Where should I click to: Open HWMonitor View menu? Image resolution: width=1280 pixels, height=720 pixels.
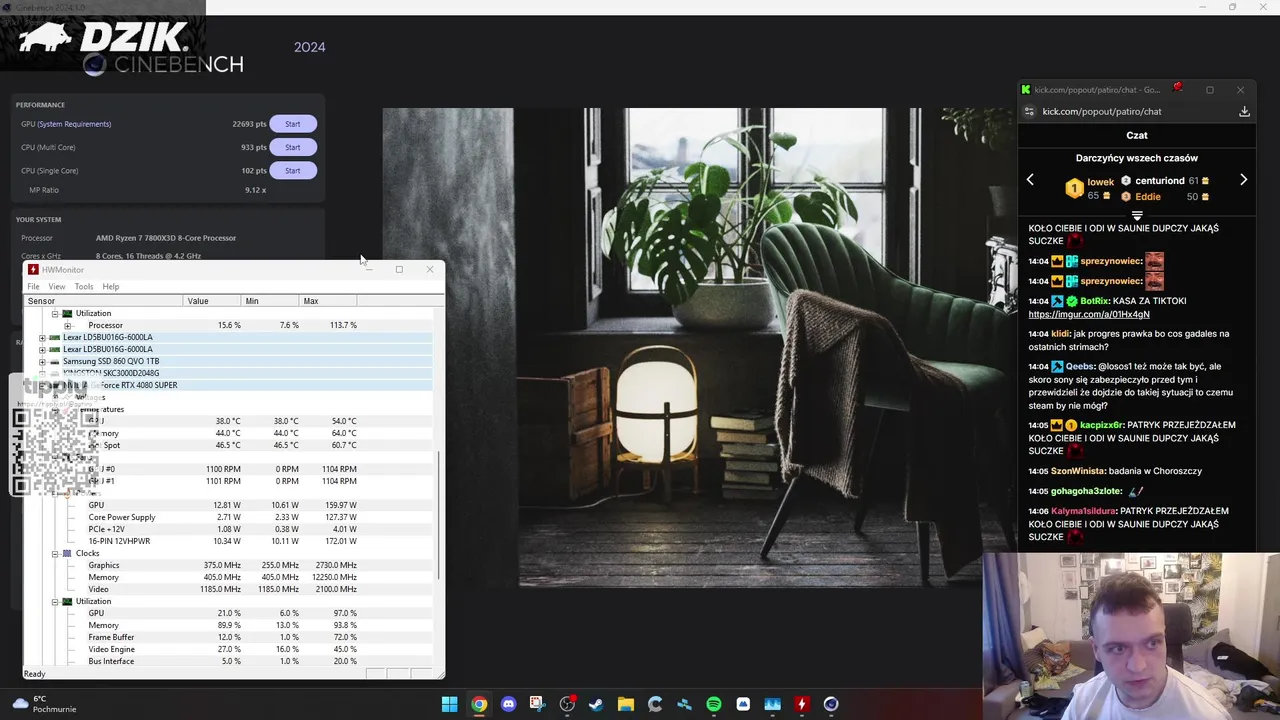[x=57, y=287]
